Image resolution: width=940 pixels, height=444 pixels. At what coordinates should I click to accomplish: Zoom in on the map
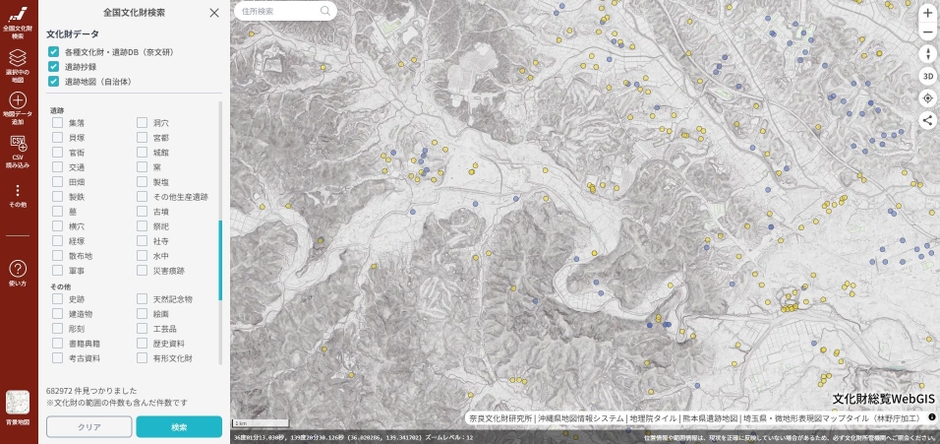(x=927, y=12)
